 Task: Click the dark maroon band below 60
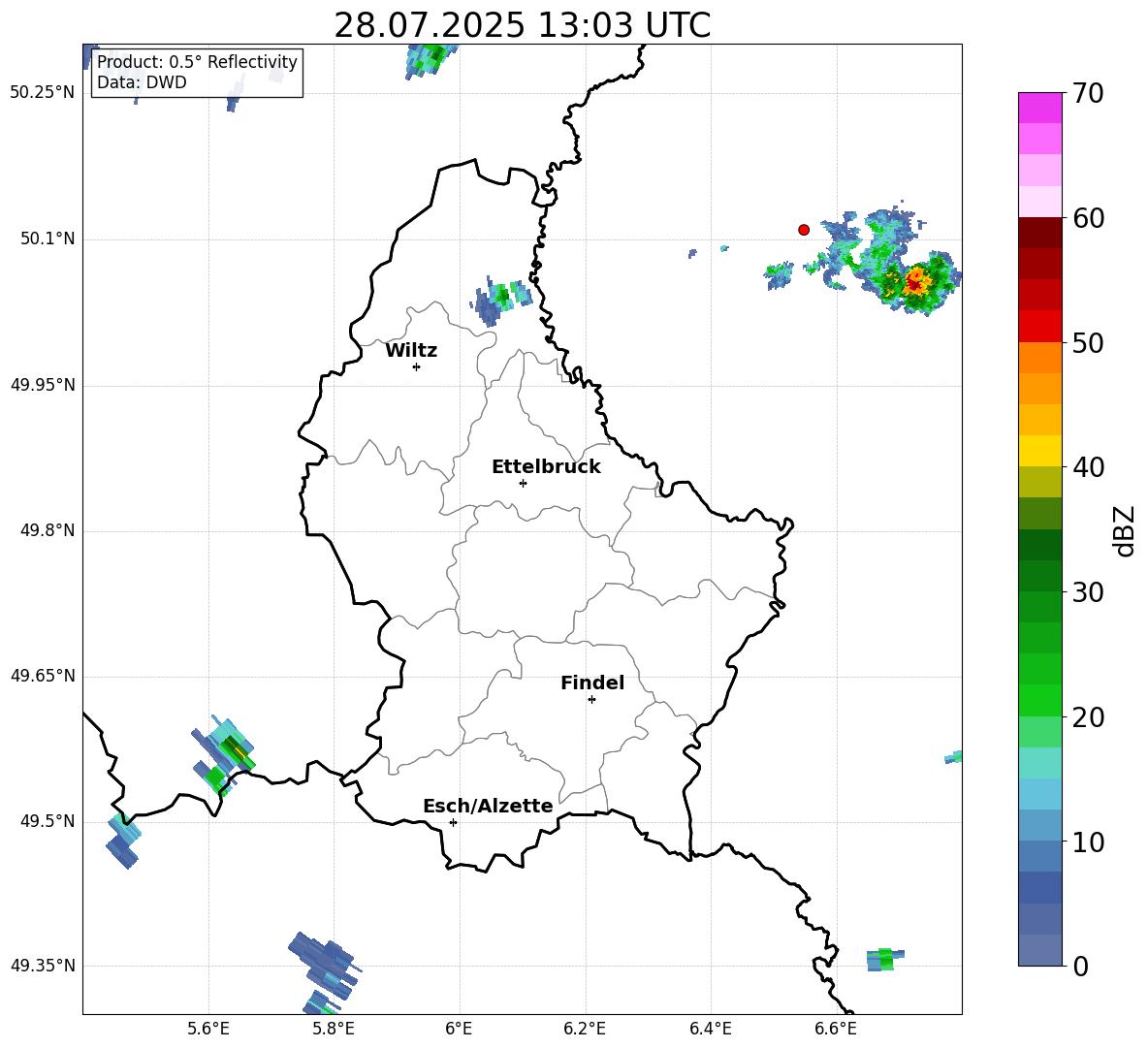tap(1039, 233)
